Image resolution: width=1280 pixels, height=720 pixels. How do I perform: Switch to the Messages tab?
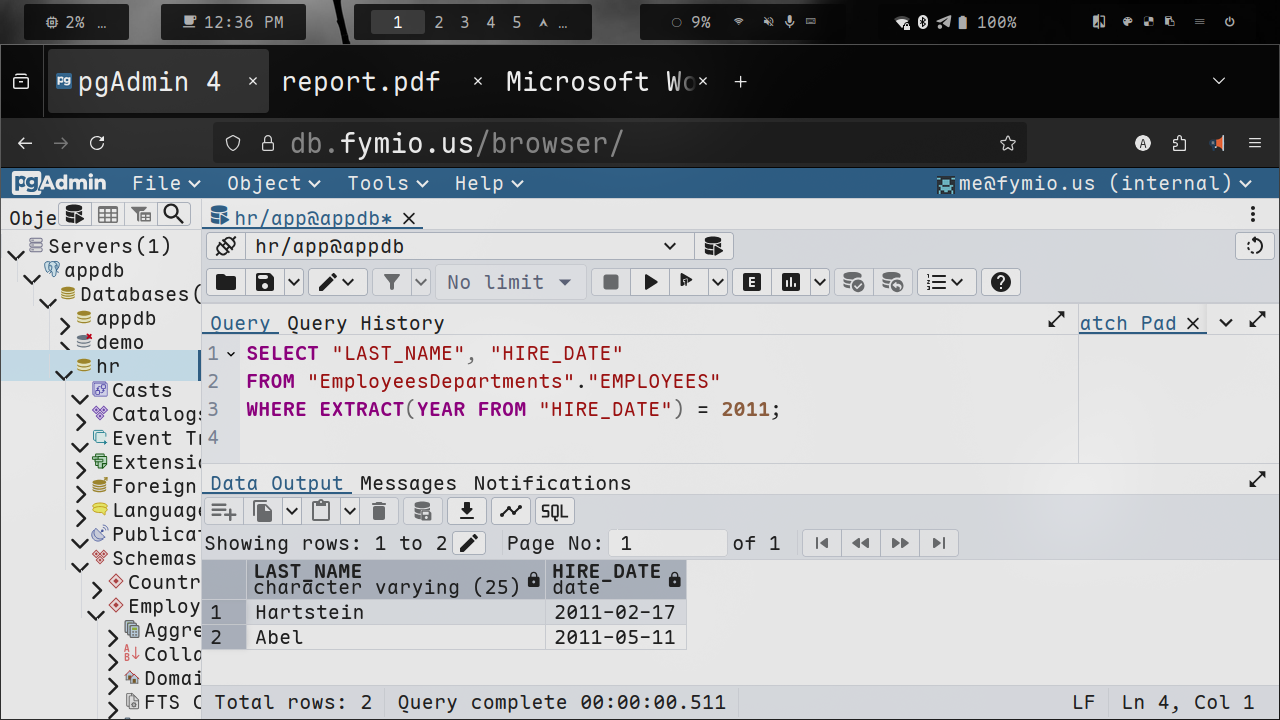click(408, 484)
